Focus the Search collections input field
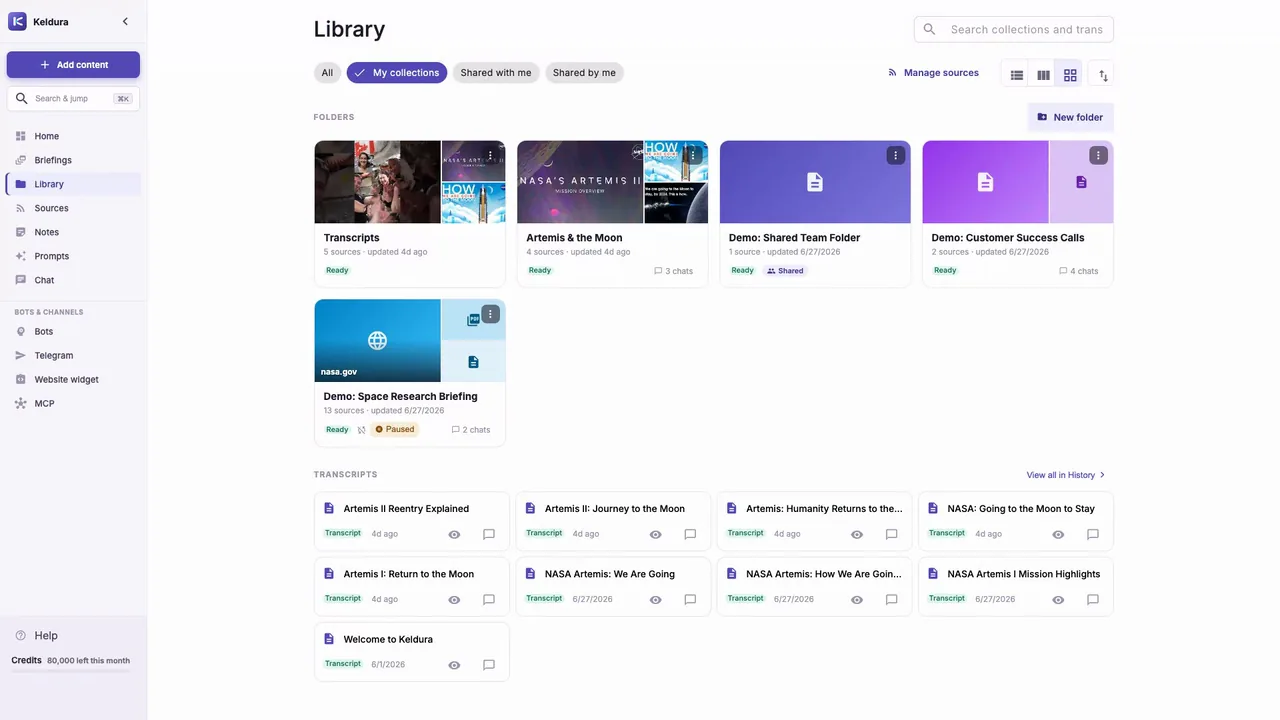 (x=1014, y=29)
